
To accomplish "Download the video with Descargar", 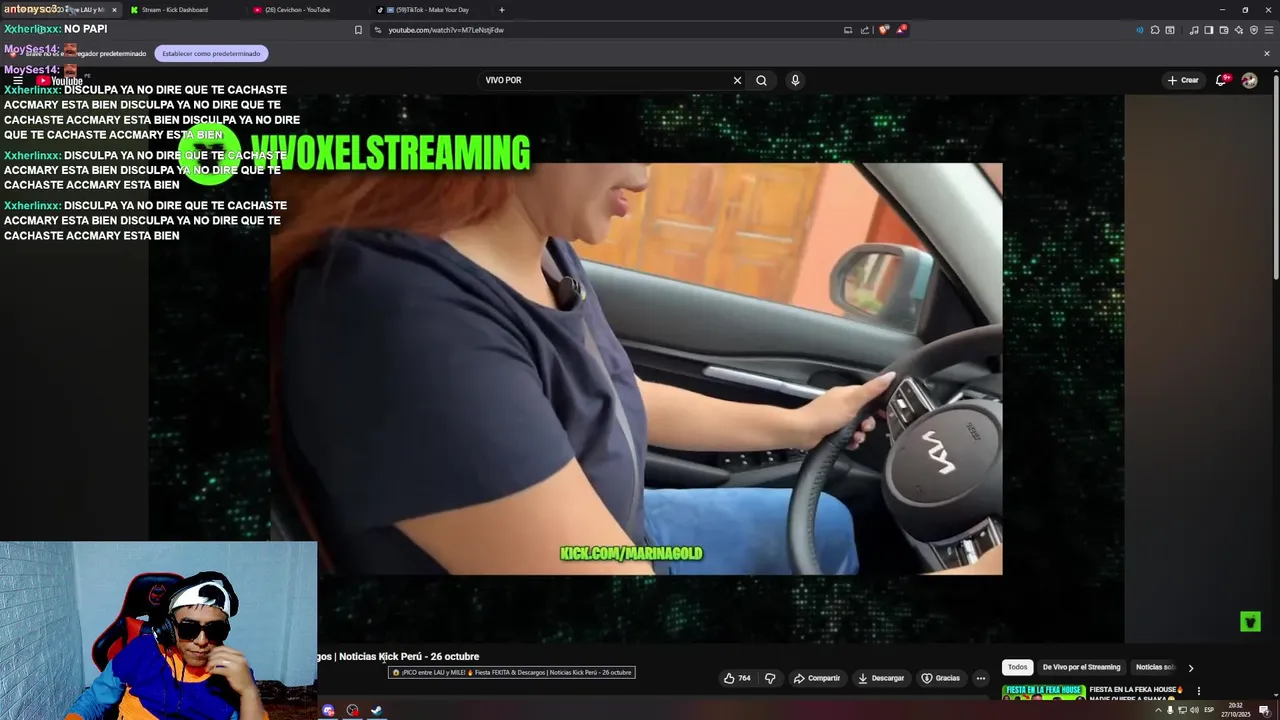I will tap(881, 678).
